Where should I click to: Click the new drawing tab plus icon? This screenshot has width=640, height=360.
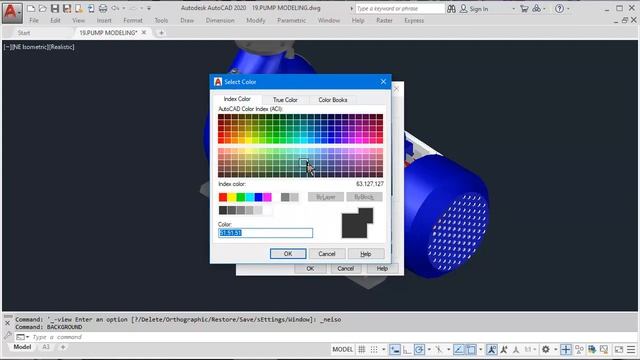(x=161, y=33)
